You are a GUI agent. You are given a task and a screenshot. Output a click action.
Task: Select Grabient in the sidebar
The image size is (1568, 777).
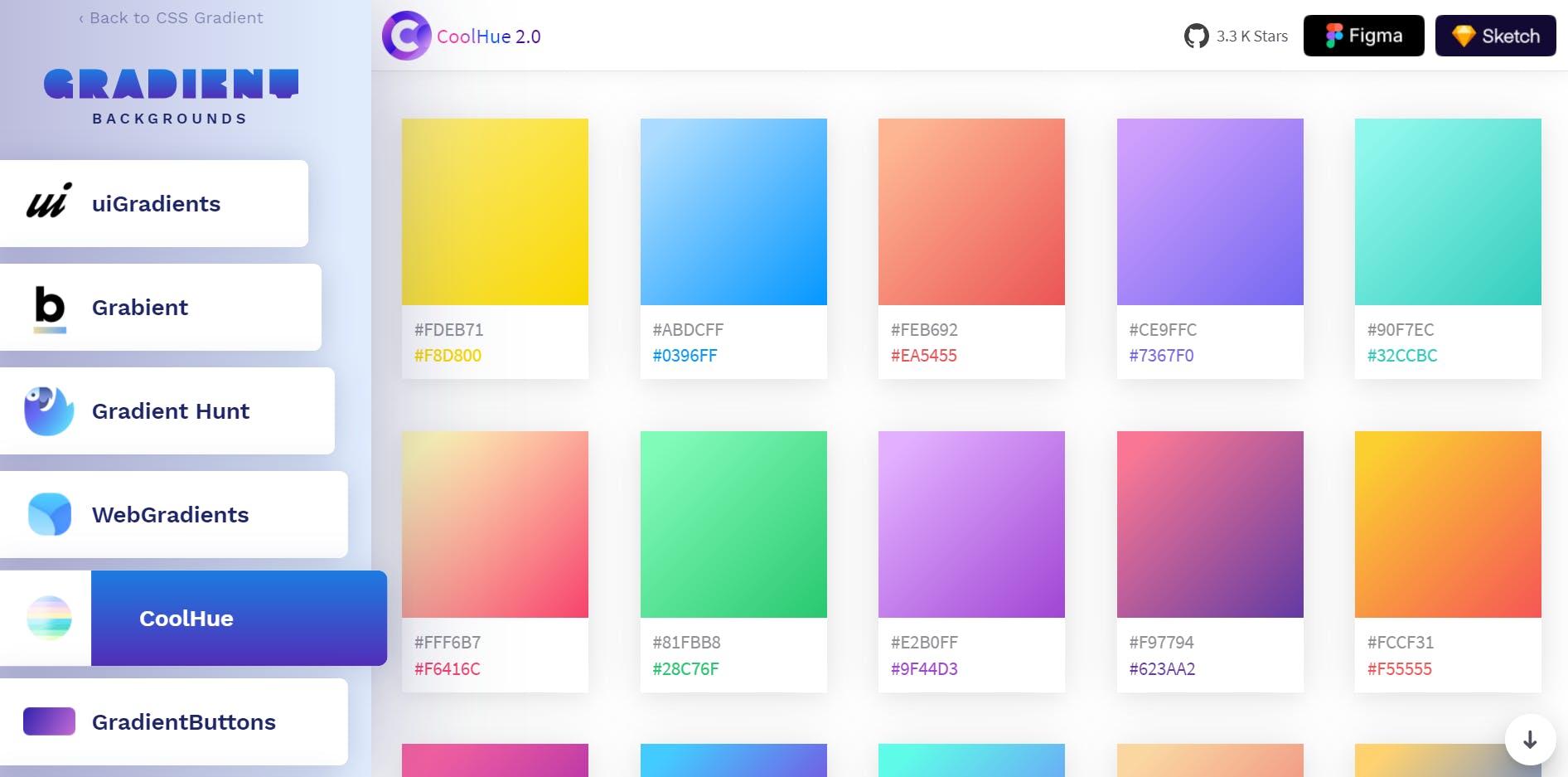pos(161,307)
